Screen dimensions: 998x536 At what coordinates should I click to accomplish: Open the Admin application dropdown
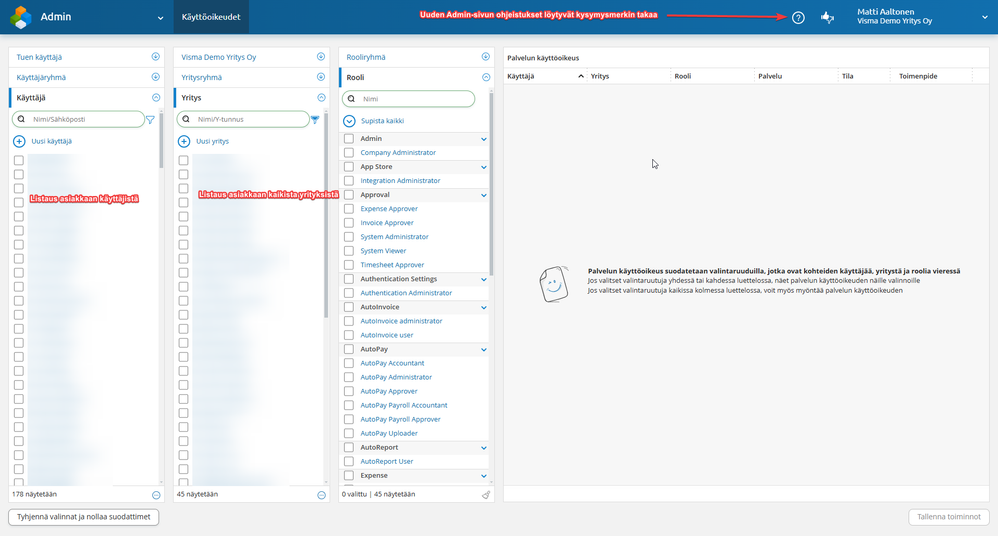click(160, 18)
